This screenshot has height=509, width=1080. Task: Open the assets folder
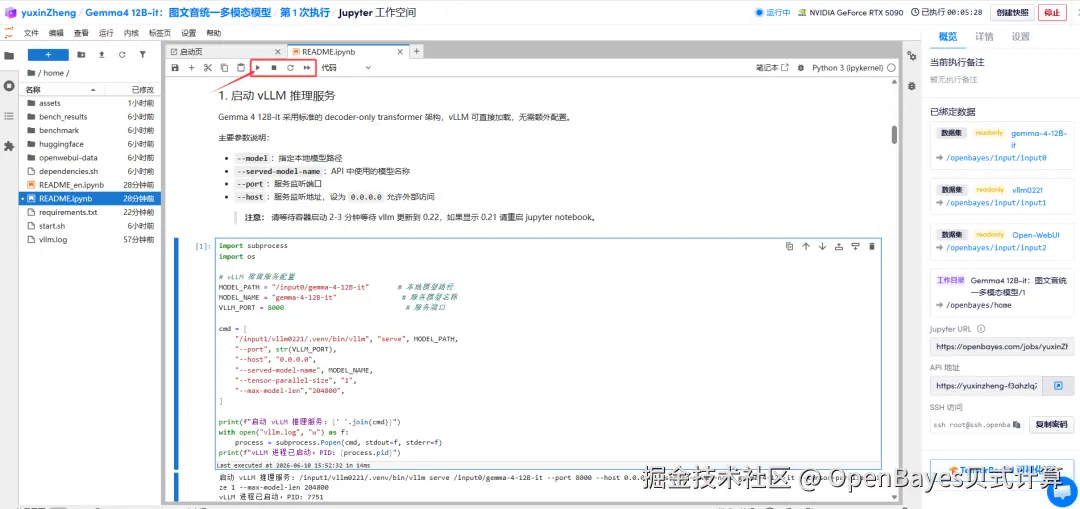90,103
